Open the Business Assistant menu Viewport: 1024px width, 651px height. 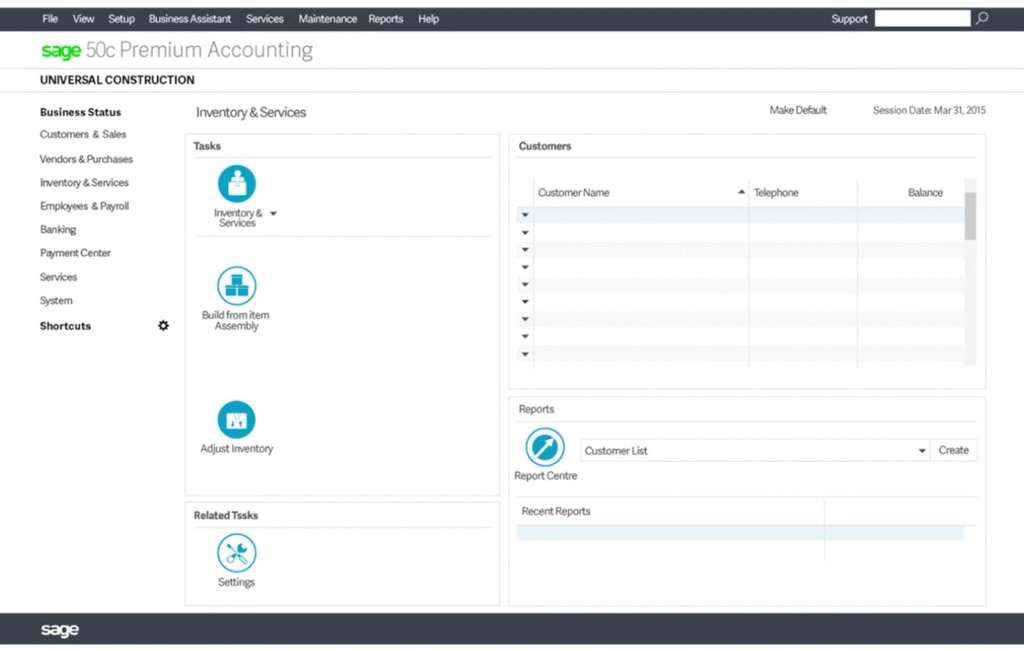189,19
